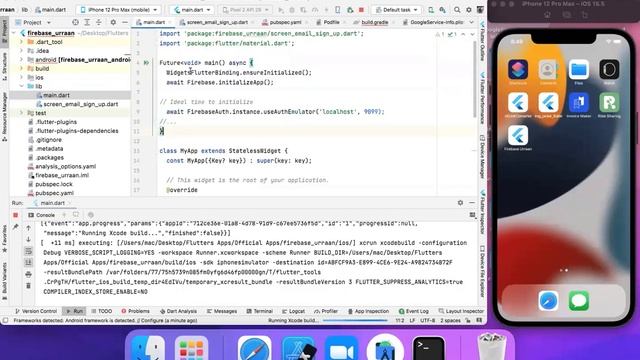
Task: Open Dart Analysis tool window
Action: (178, 311)
